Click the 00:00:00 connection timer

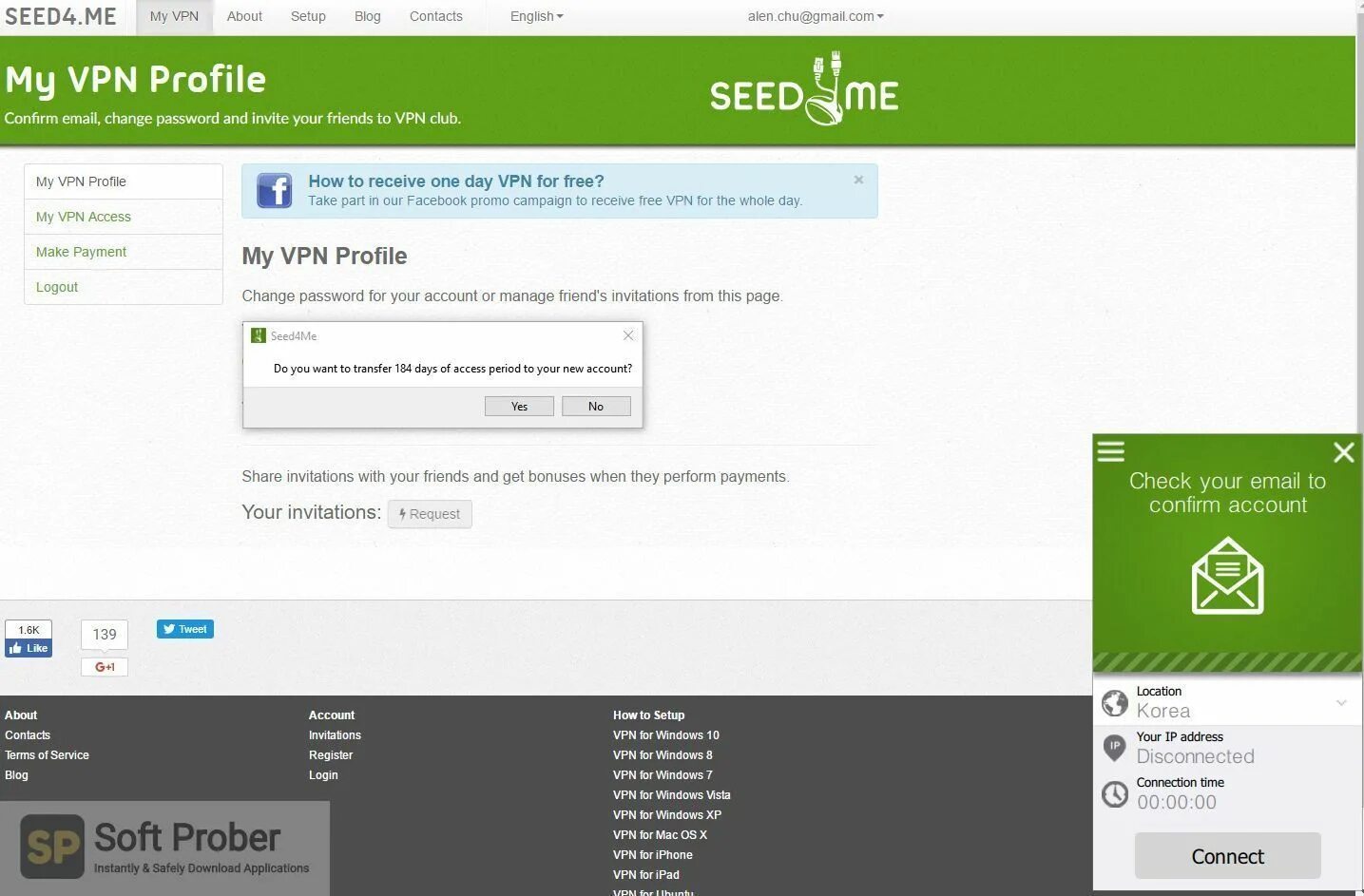tap(1177, 802)
